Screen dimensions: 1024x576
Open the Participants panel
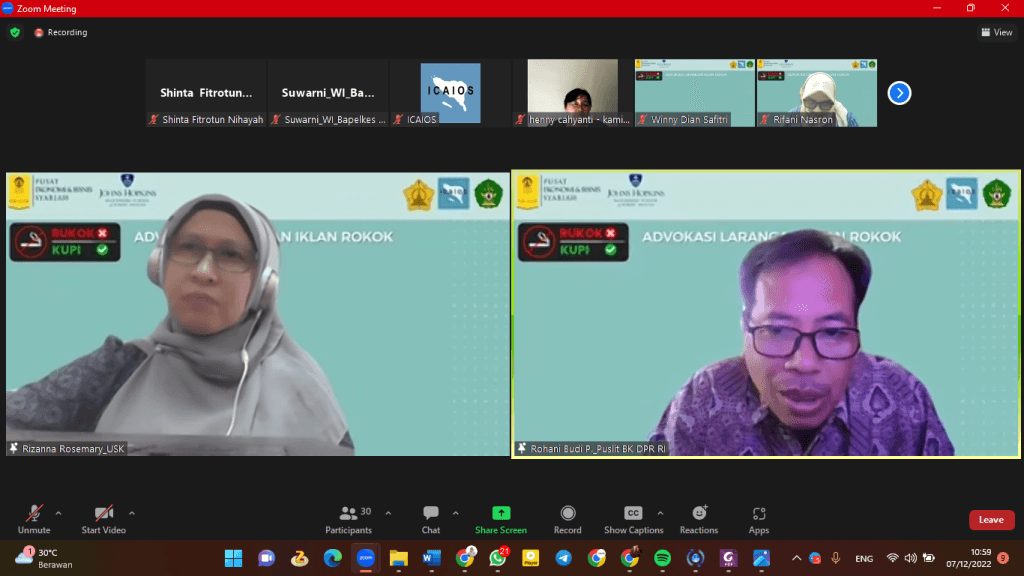tap(349, 520)
